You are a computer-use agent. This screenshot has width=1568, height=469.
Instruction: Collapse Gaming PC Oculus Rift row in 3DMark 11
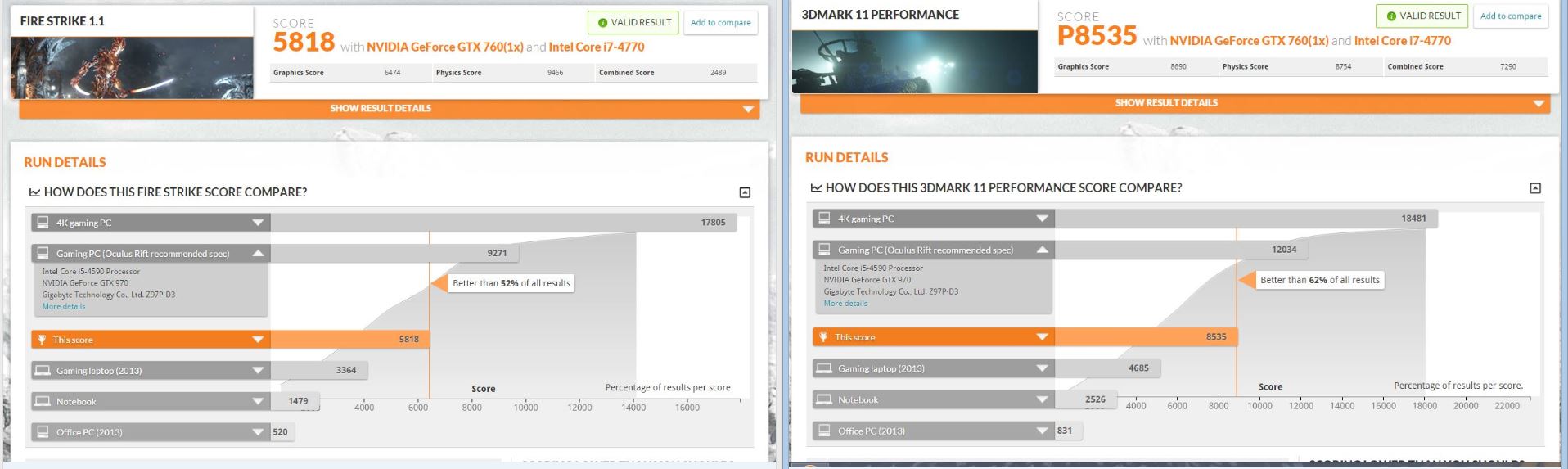[x=1042, y=250]
